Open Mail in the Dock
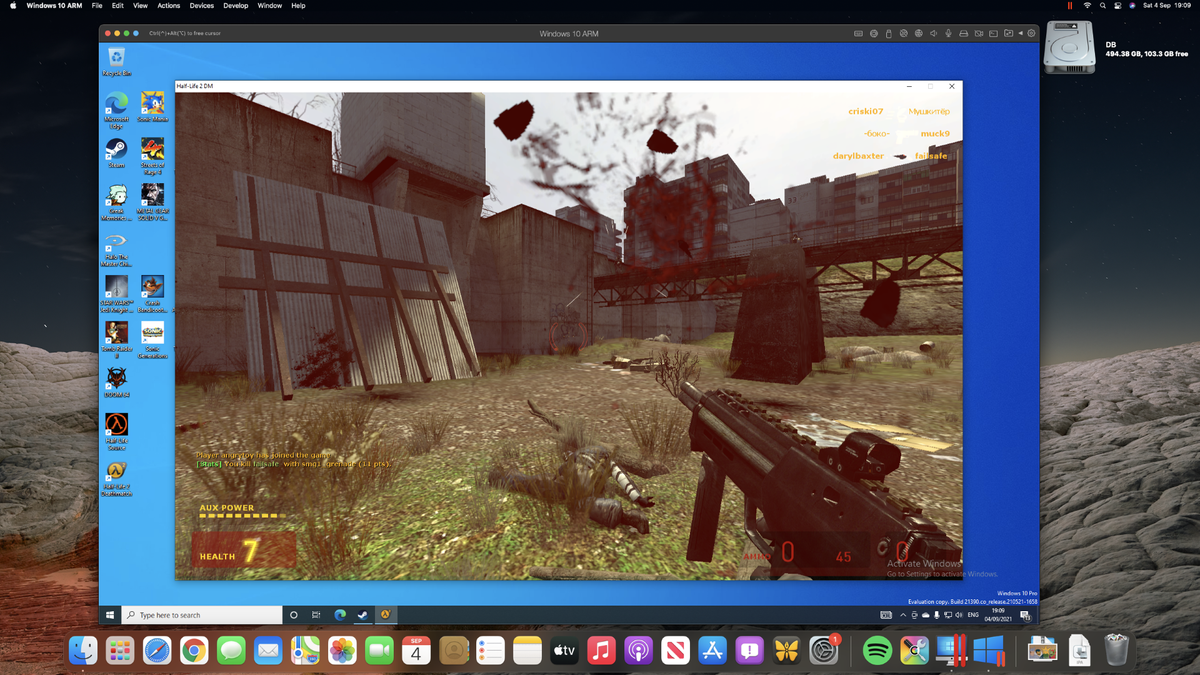 (x=268, y=651)
